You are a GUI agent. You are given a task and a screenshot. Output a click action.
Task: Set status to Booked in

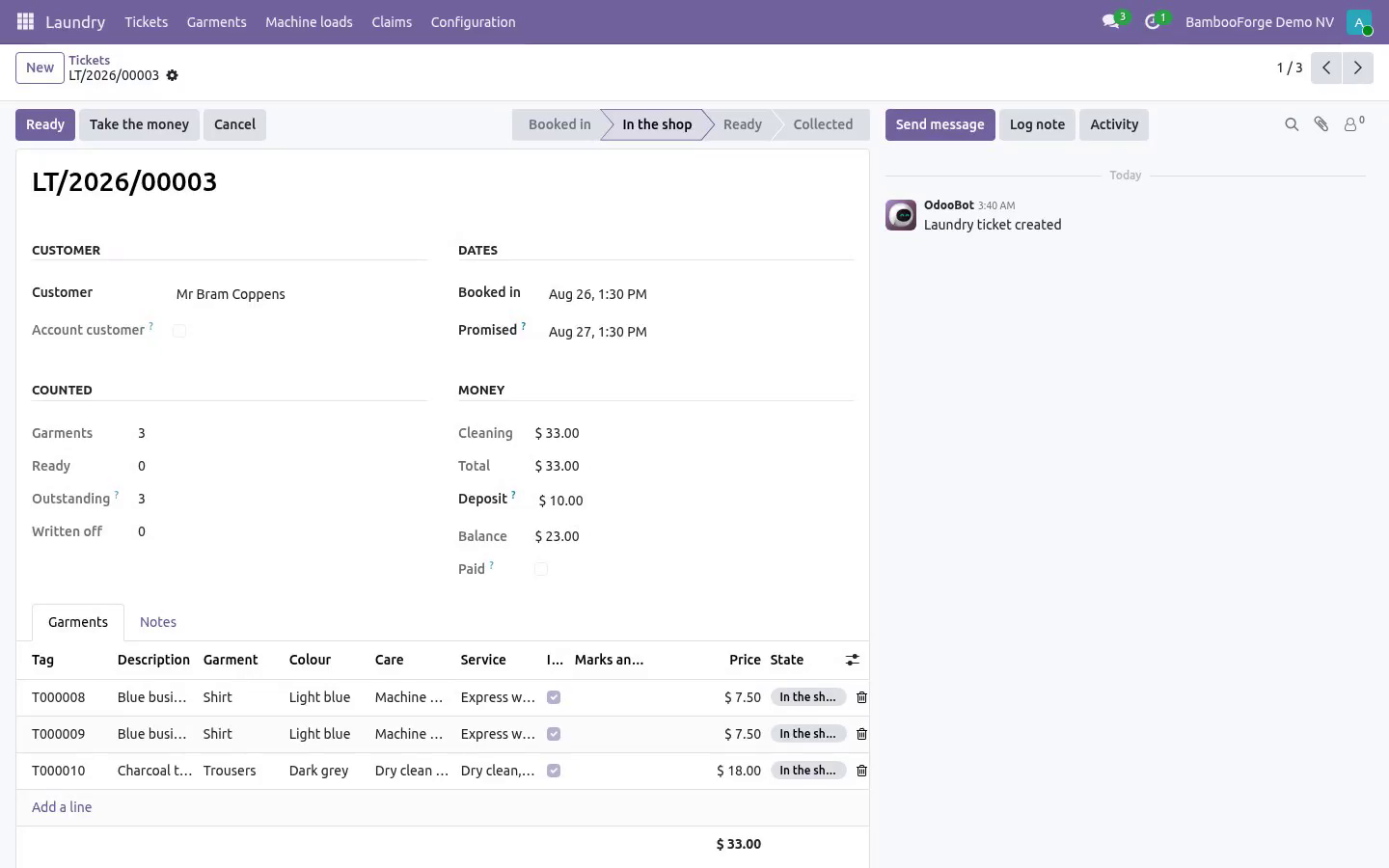point(559,124)
